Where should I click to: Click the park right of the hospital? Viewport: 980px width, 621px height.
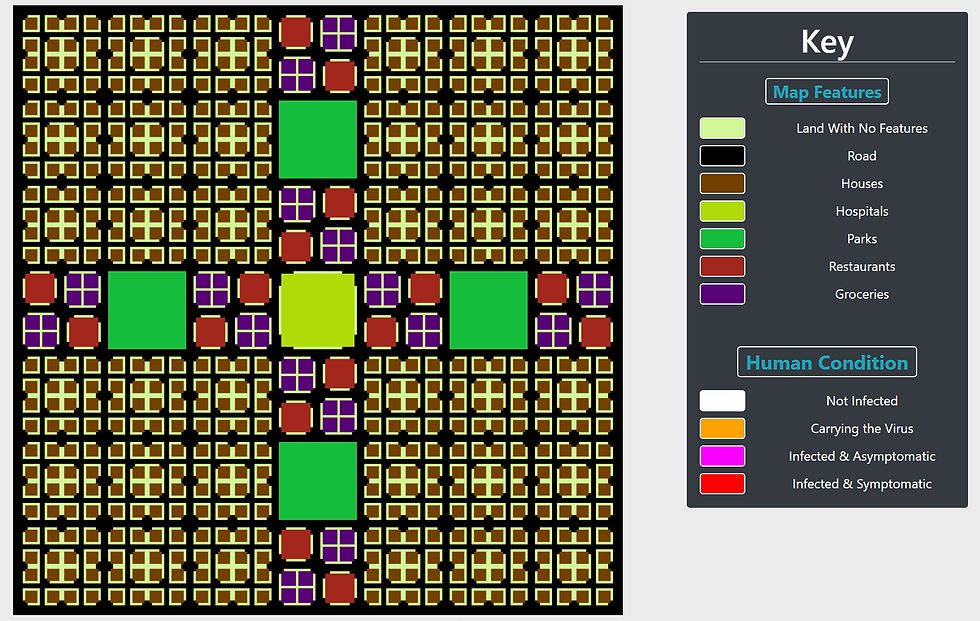(489, 310)
